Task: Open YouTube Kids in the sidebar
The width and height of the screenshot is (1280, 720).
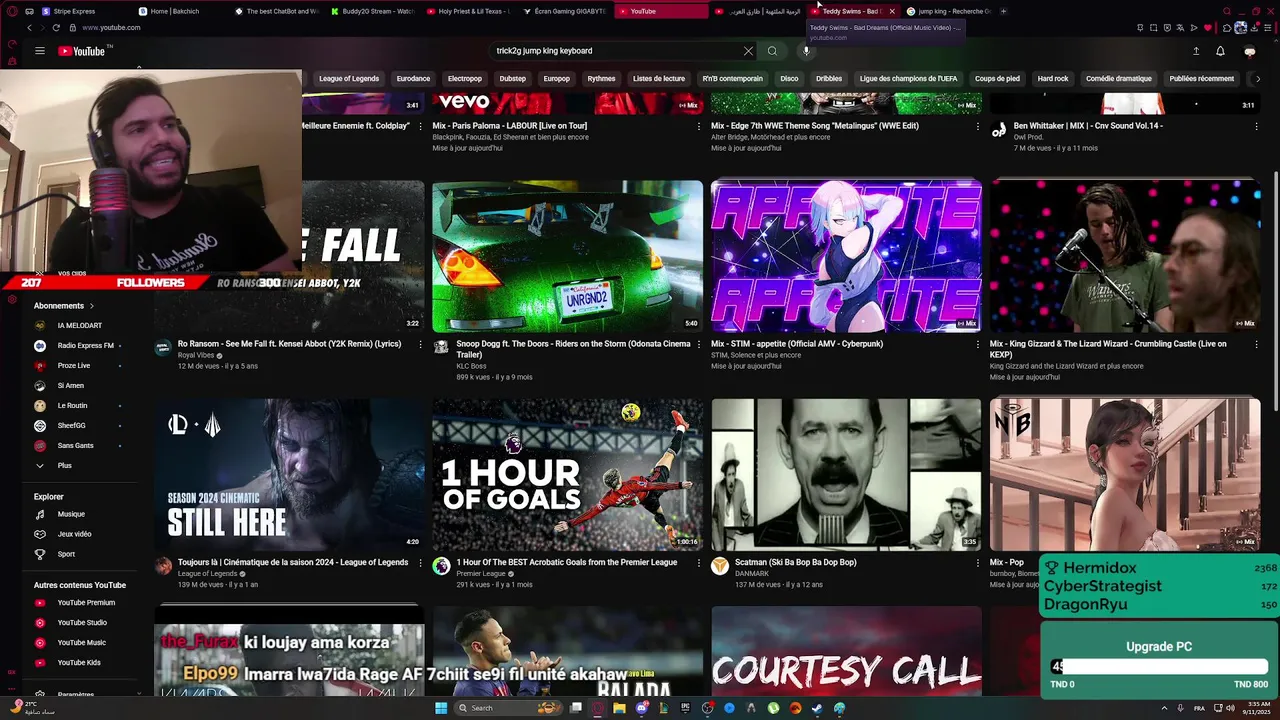Action: click(x=78, y=663)
